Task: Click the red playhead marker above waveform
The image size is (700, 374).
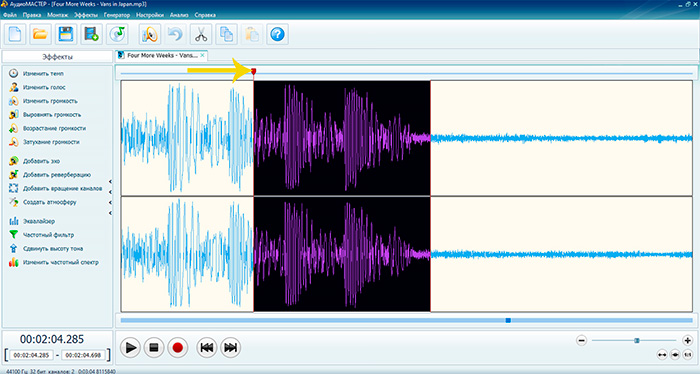Action: (254, 71)
